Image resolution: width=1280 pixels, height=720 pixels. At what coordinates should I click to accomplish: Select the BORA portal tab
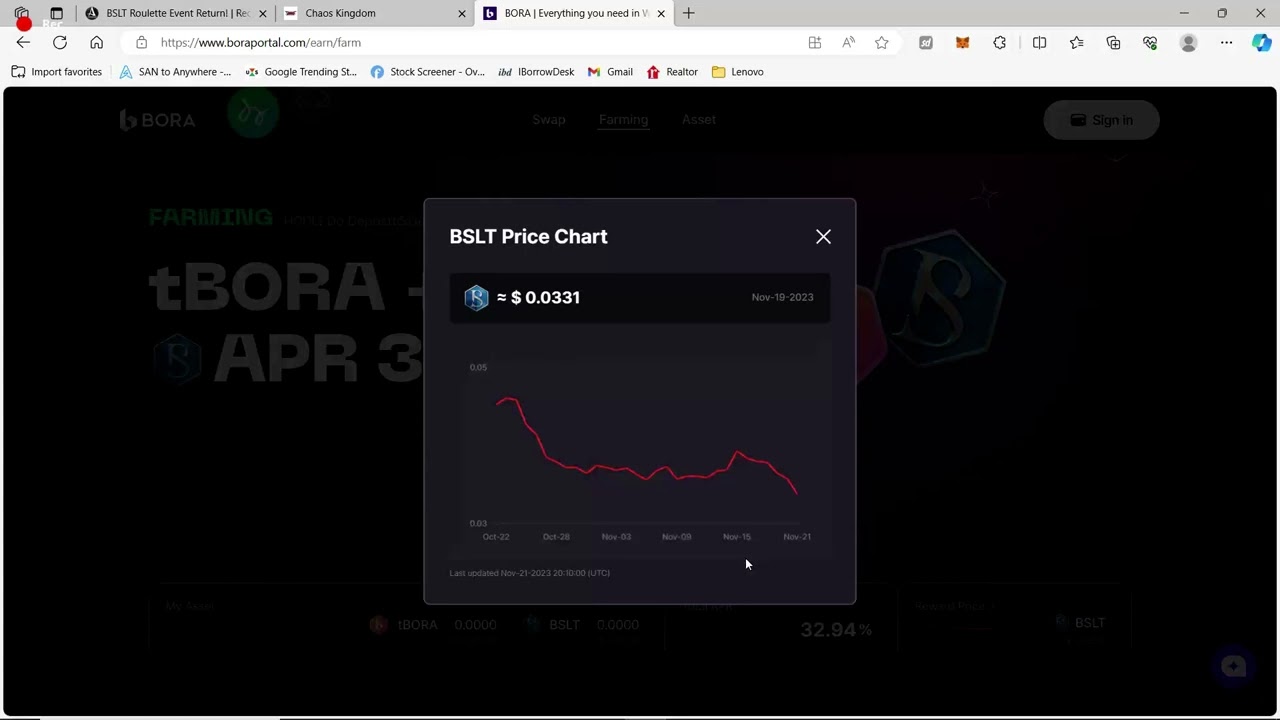tap(572, 13)
